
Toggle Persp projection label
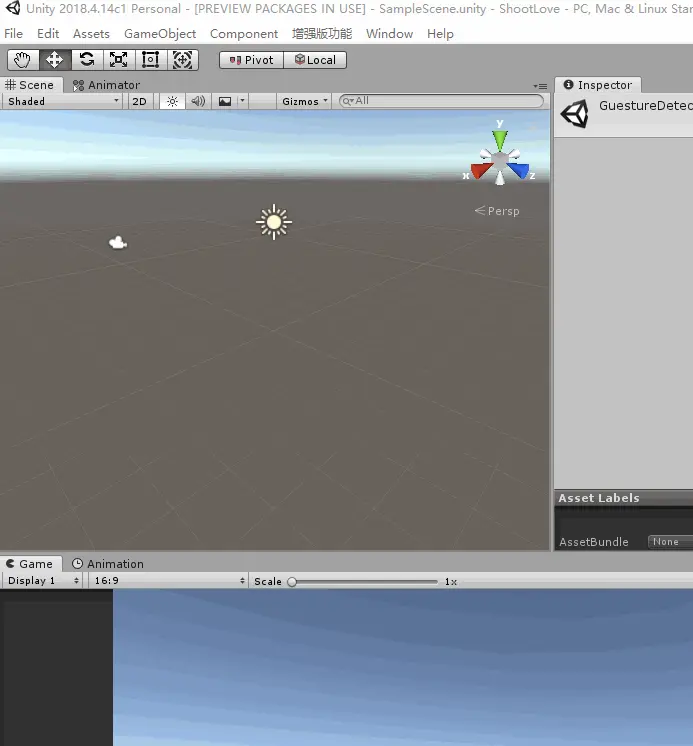coord(497,211)
